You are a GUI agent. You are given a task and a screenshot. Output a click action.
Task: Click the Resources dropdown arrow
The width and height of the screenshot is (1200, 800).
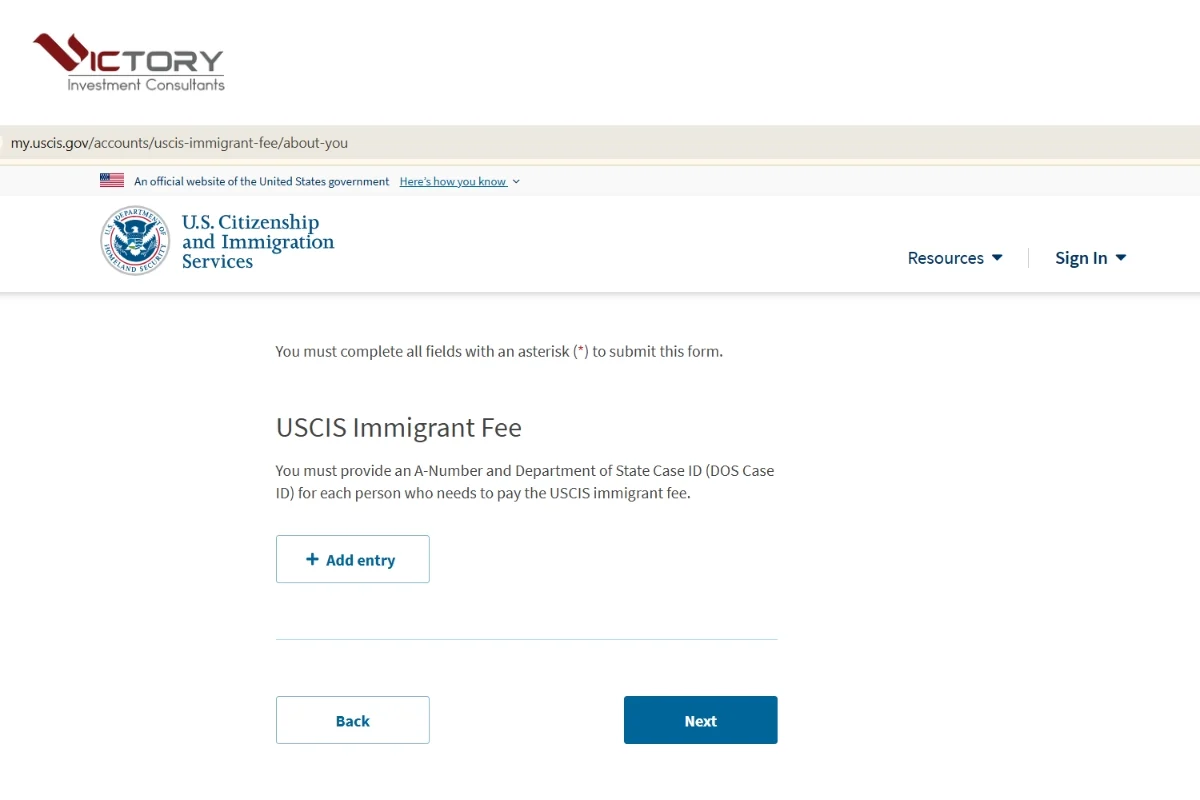[x=997, y=258]
